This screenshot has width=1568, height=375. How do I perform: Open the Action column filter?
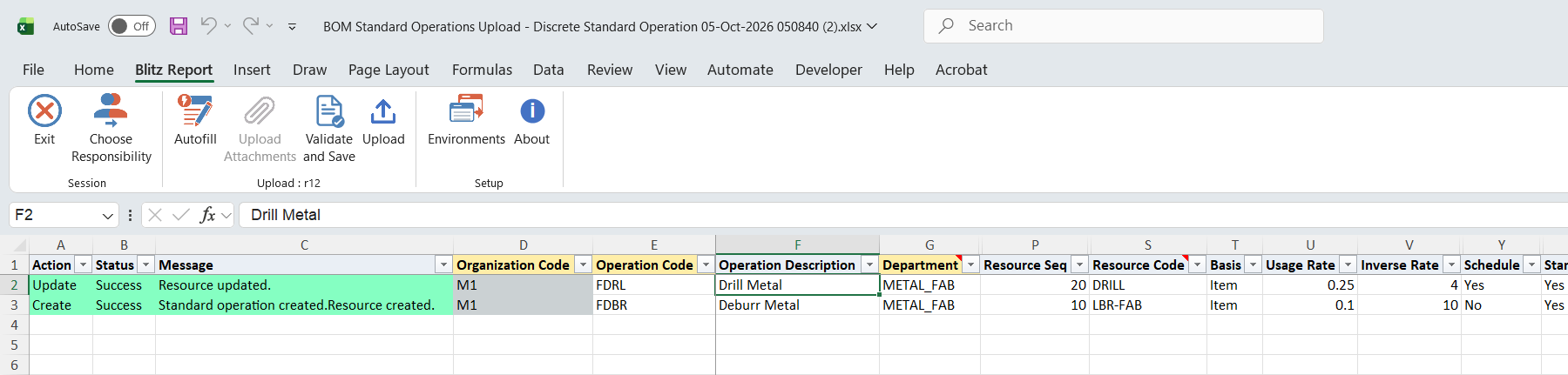84,265
